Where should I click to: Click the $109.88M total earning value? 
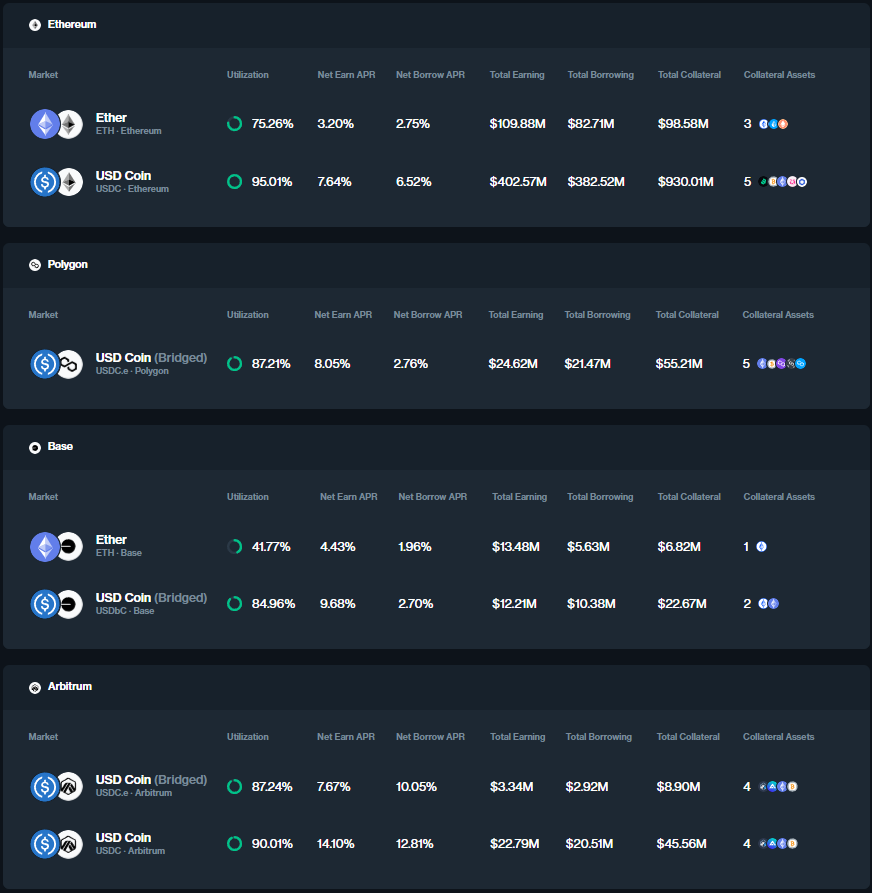[x=517, y=124]
